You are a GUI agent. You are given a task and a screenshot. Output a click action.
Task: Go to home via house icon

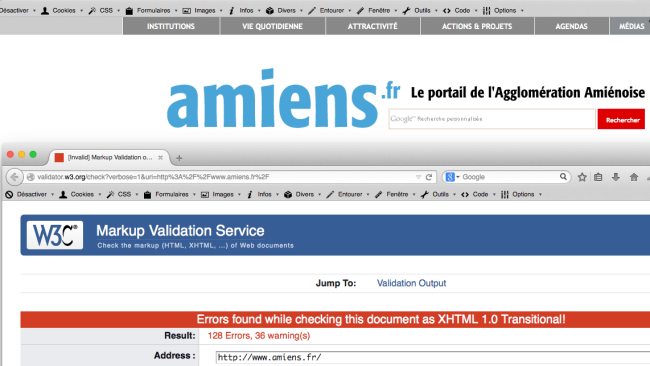(633, 177)
